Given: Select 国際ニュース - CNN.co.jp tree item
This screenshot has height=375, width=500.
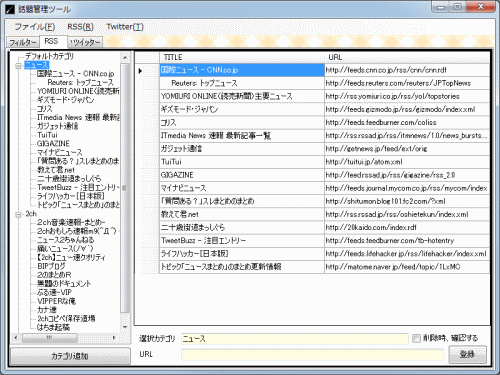Looking at the screenshot, I should [x=75, y=74].
